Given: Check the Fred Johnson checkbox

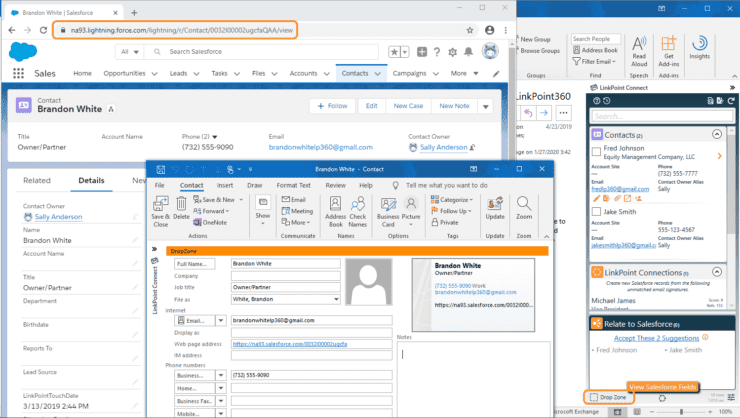Looking at the screenshot, I should pos(596,151).
